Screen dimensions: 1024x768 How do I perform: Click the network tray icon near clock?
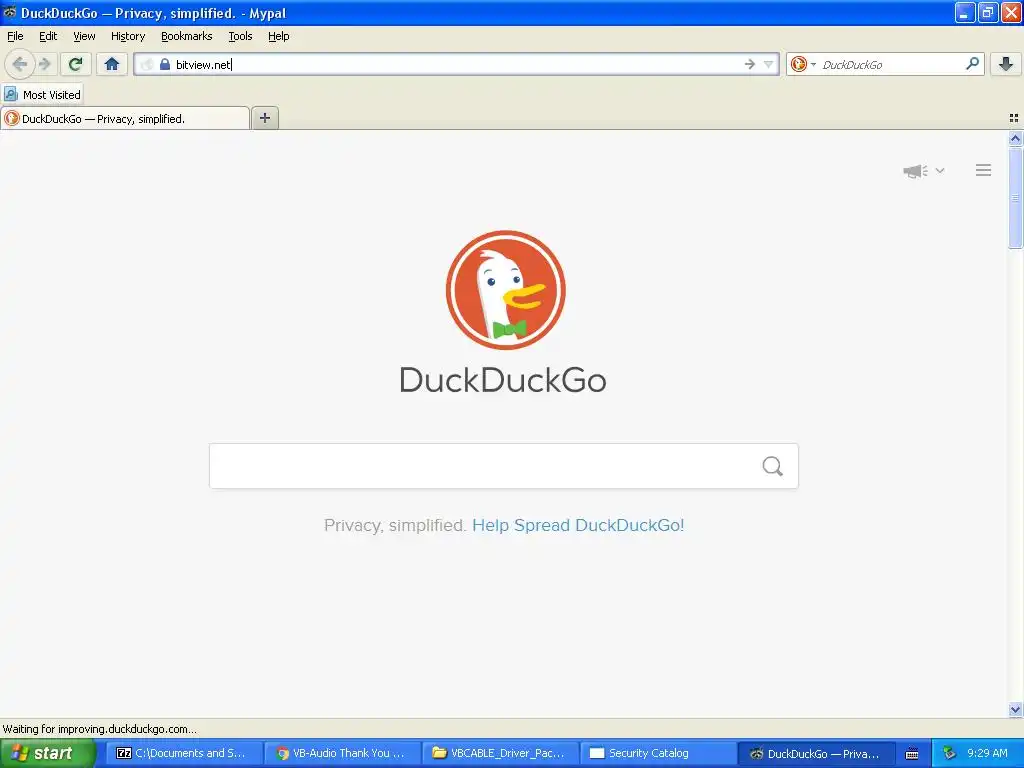tap(949, 753)
